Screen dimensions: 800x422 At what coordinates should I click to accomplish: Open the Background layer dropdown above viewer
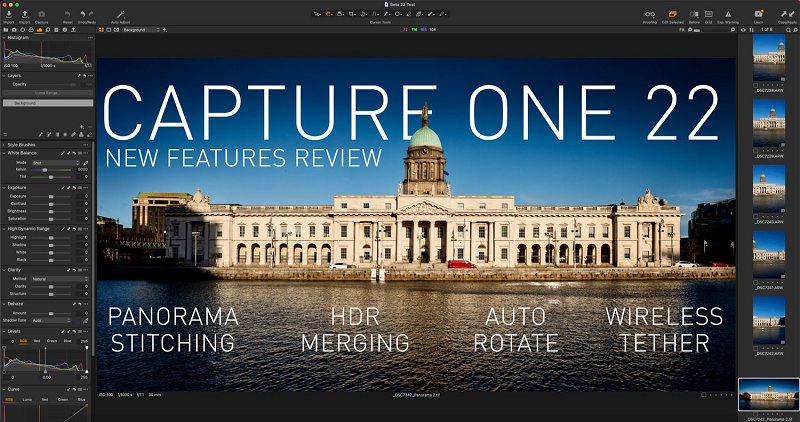[141, 30]
